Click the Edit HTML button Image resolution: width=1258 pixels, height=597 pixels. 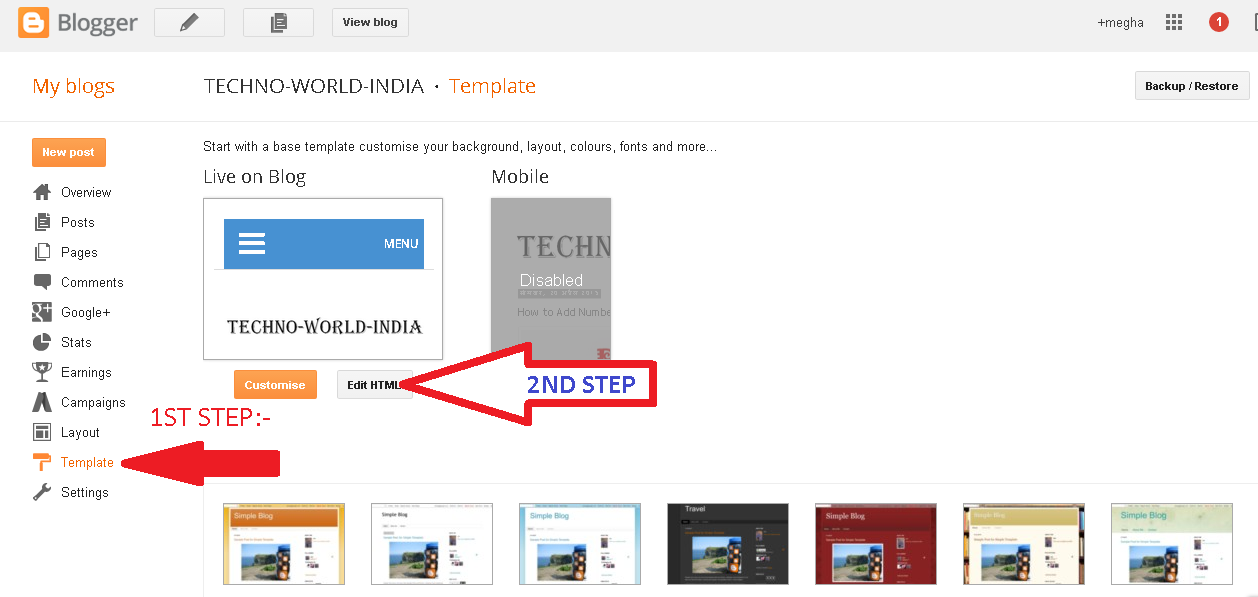tap(374, 385)
